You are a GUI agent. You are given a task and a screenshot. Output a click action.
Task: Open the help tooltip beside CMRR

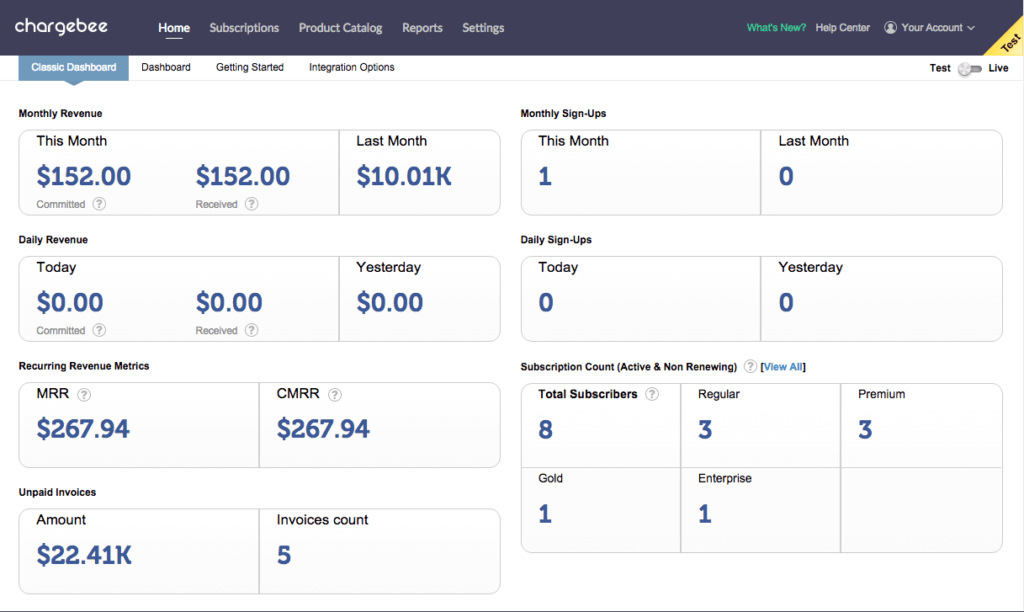[x=335, y=395]
